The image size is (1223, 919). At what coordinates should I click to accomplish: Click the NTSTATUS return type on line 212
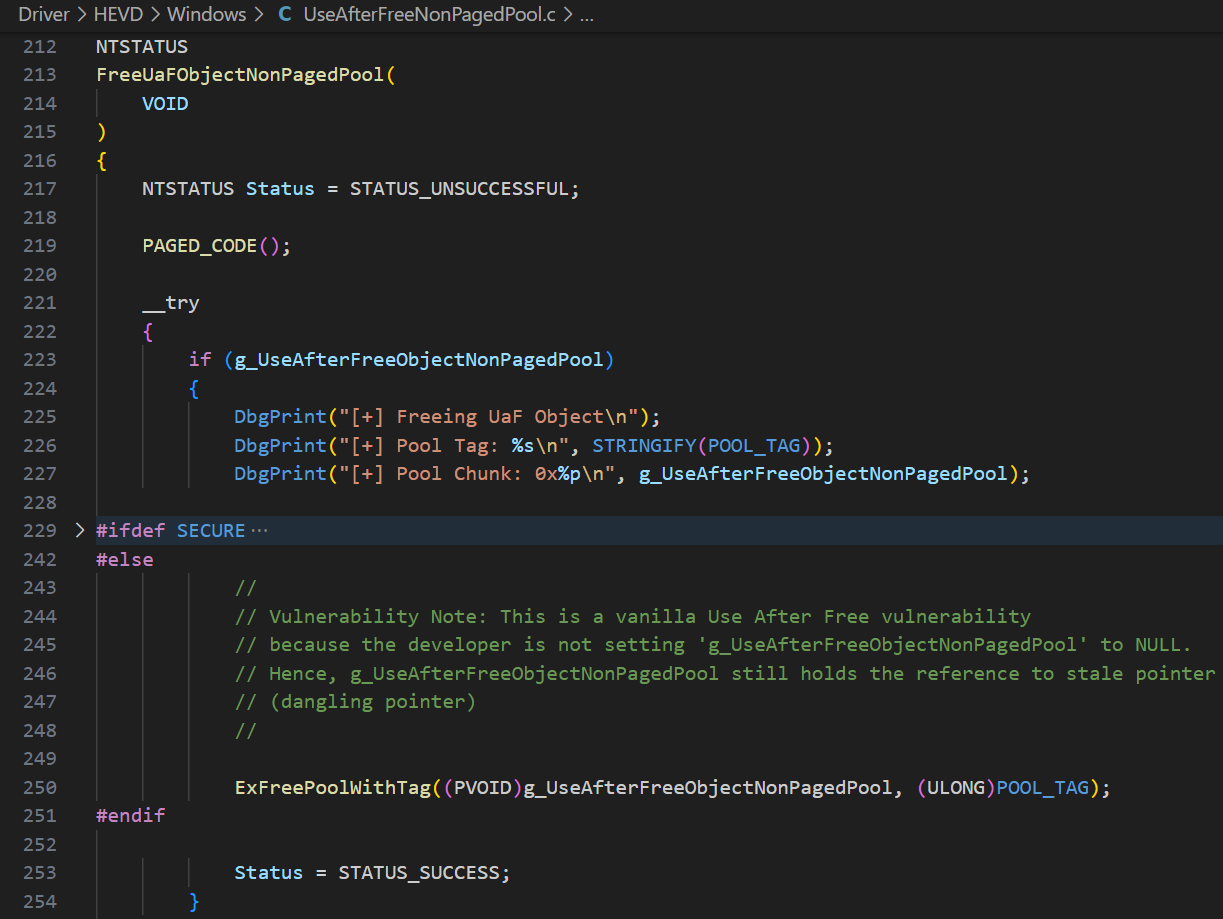click(x=142, y=46)
